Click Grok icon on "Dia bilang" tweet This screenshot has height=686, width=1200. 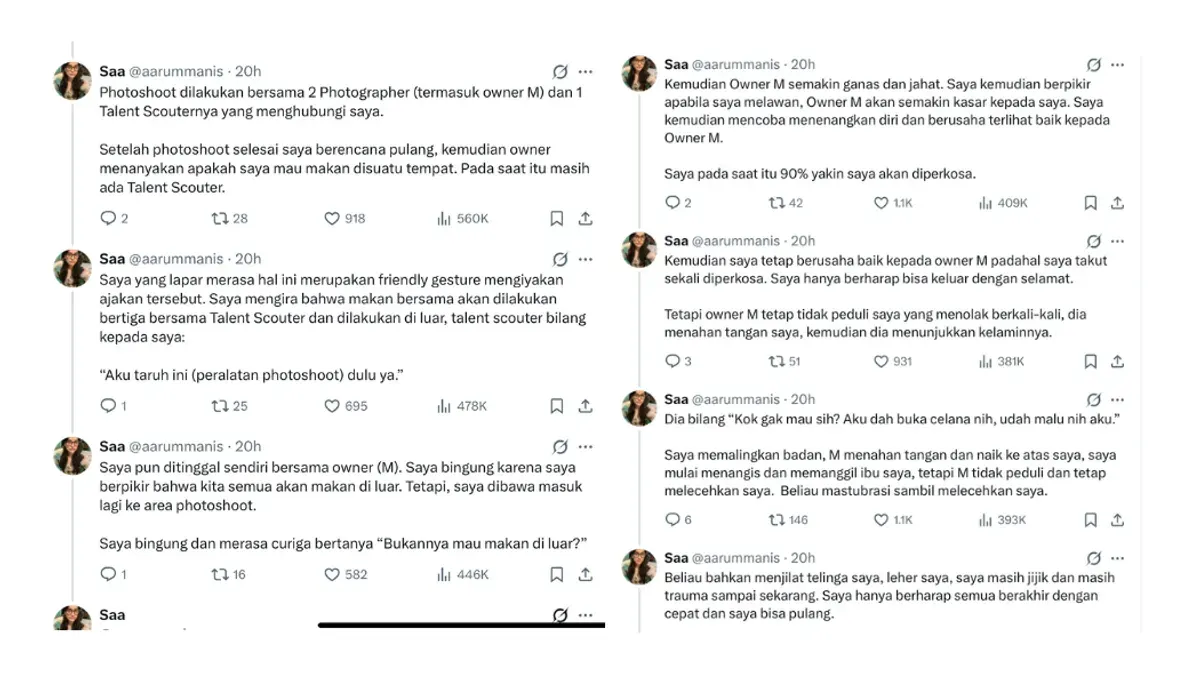(x=1094, y=400)
